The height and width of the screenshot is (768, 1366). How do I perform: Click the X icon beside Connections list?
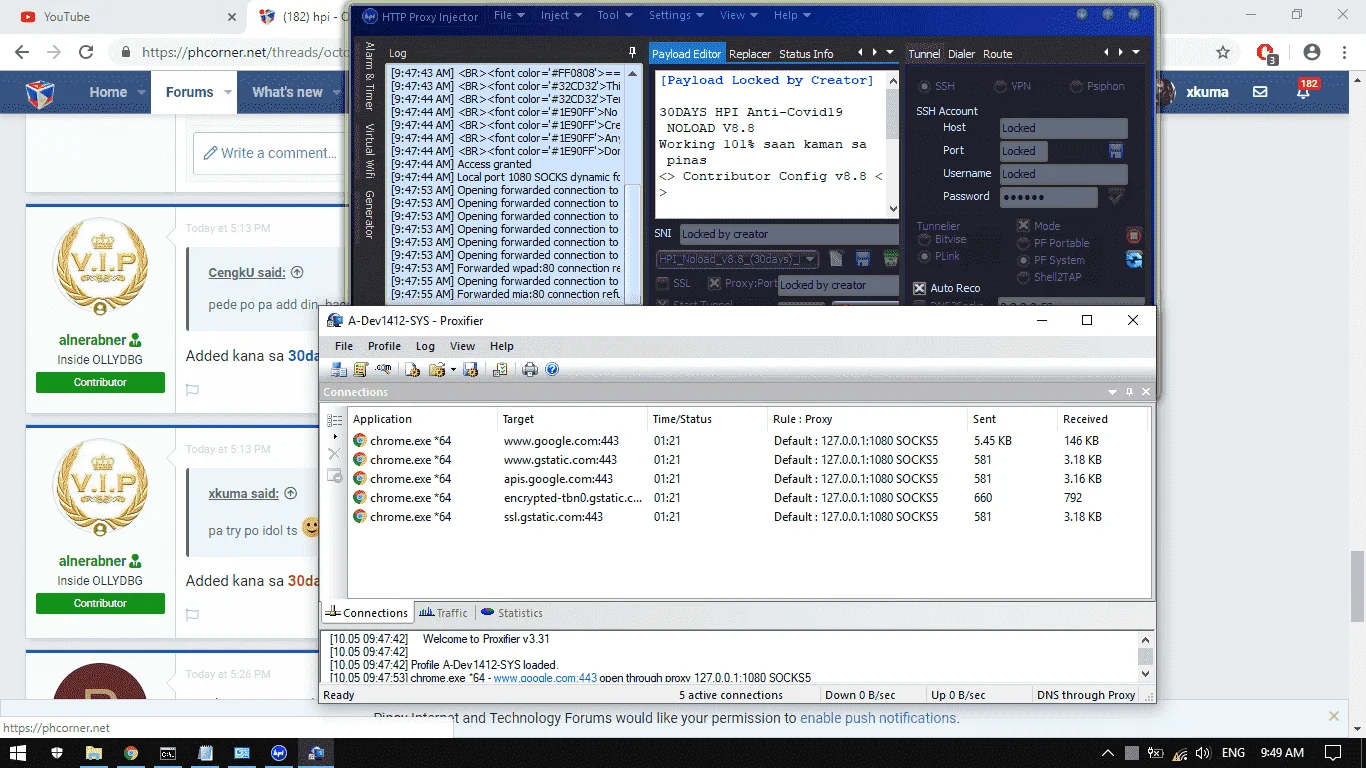coord(335,454)
